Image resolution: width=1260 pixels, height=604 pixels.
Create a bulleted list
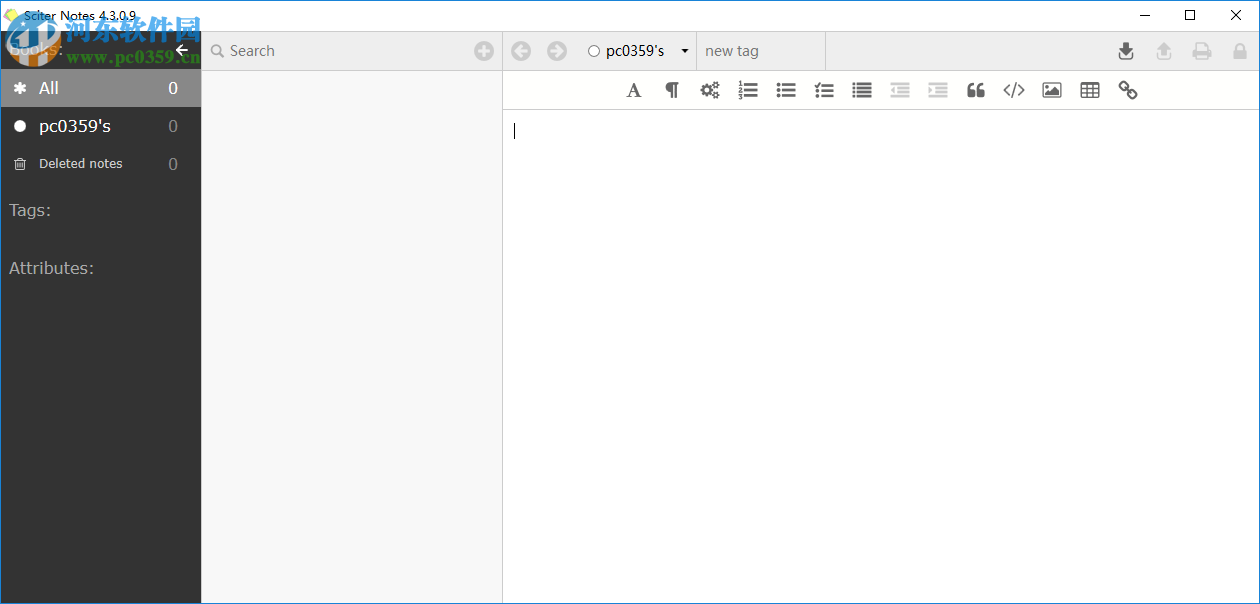(x=786, y=90)
